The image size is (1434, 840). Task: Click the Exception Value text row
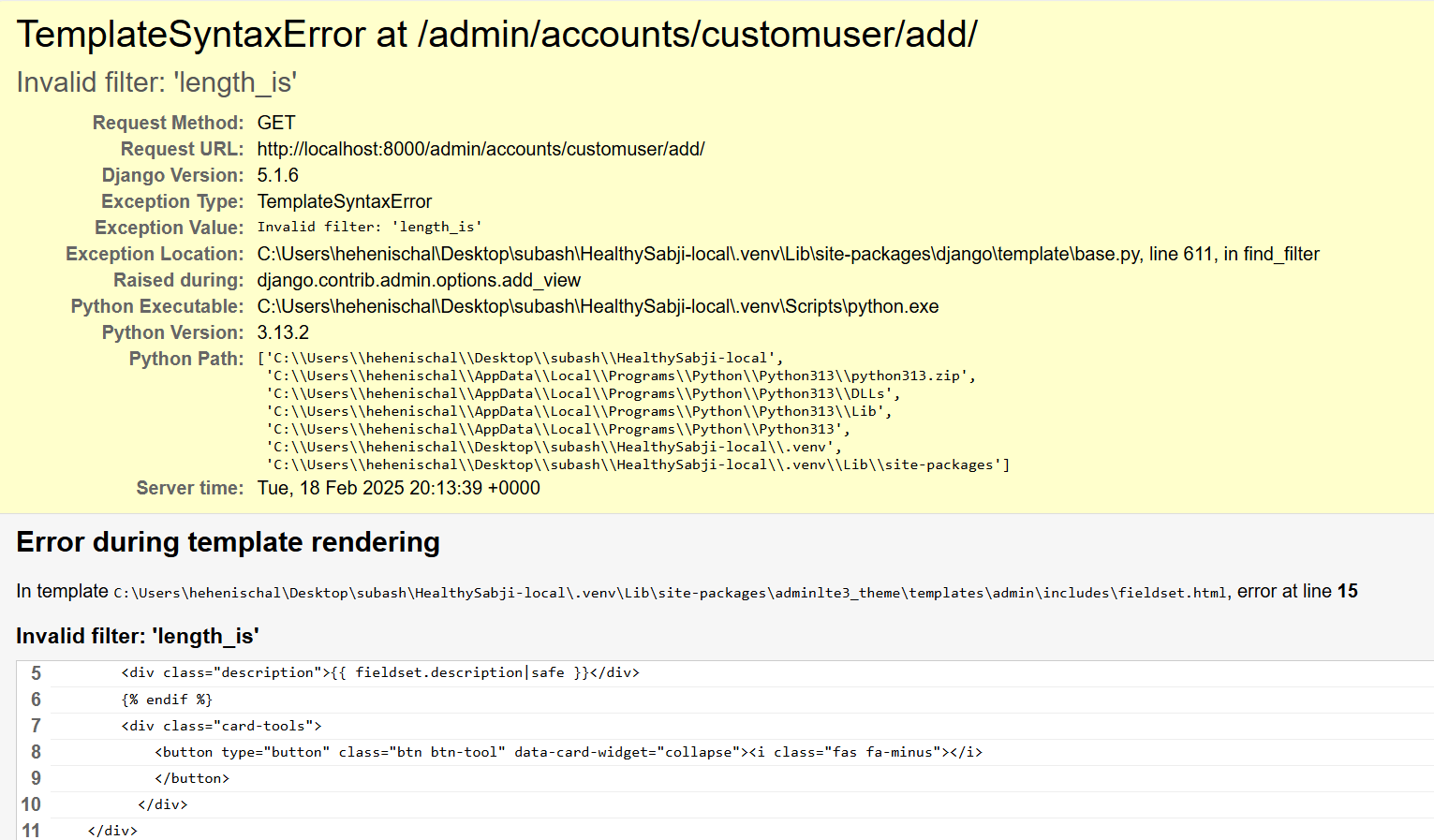(x=368, y=226)
